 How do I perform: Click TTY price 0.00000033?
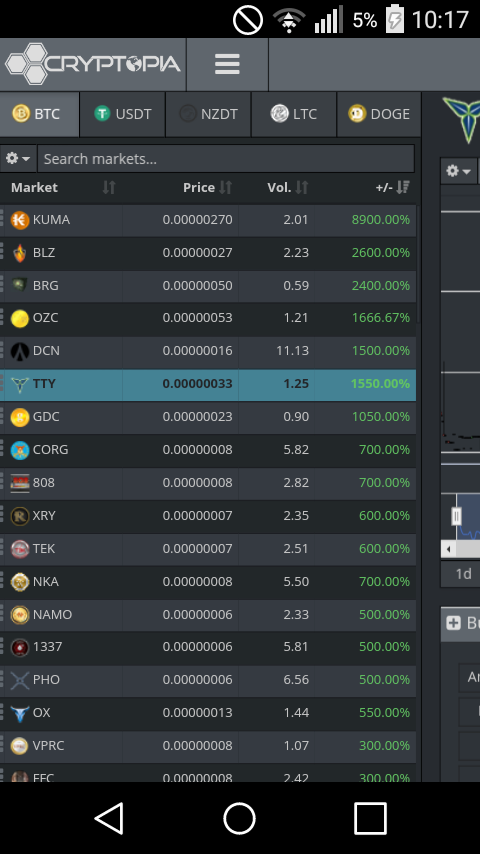click(197, 383)
